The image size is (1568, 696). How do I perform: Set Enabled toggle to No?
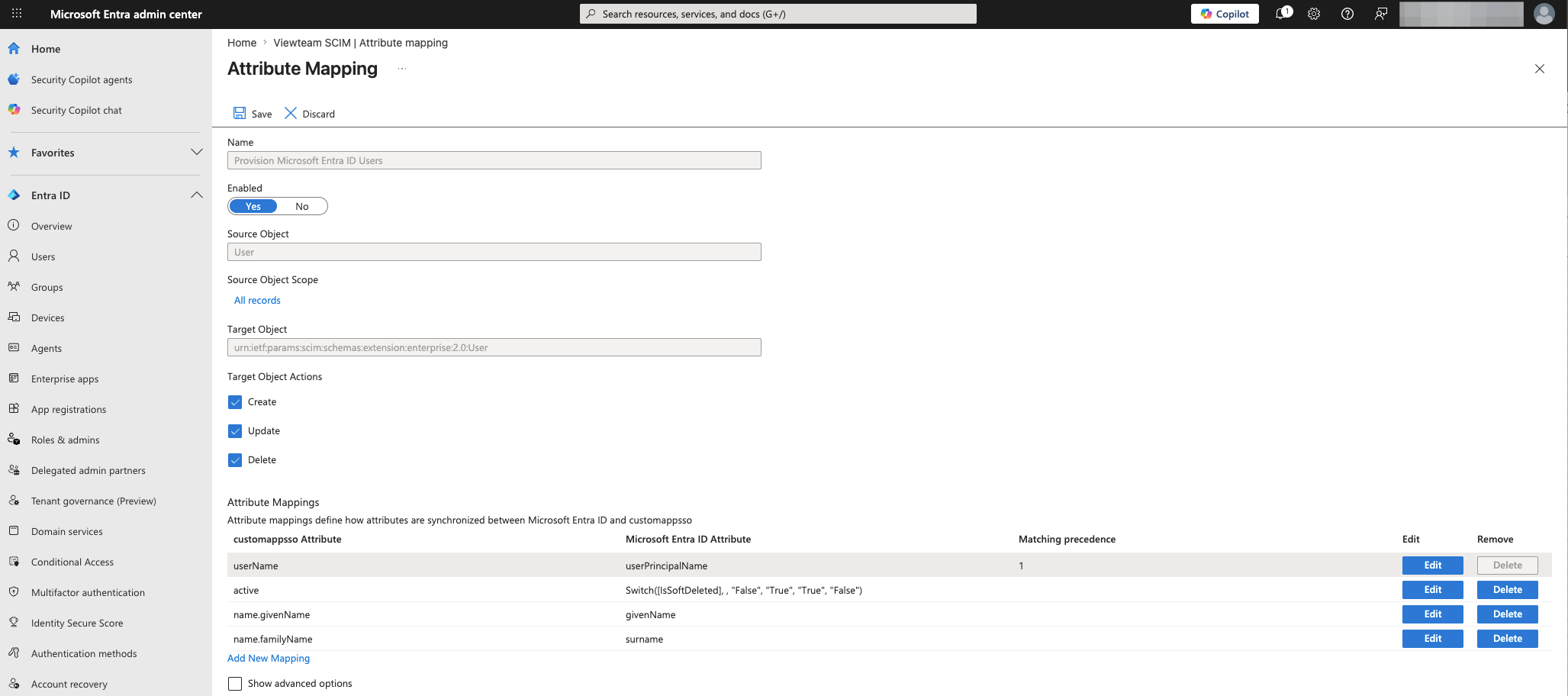click(x=302, y=206)
